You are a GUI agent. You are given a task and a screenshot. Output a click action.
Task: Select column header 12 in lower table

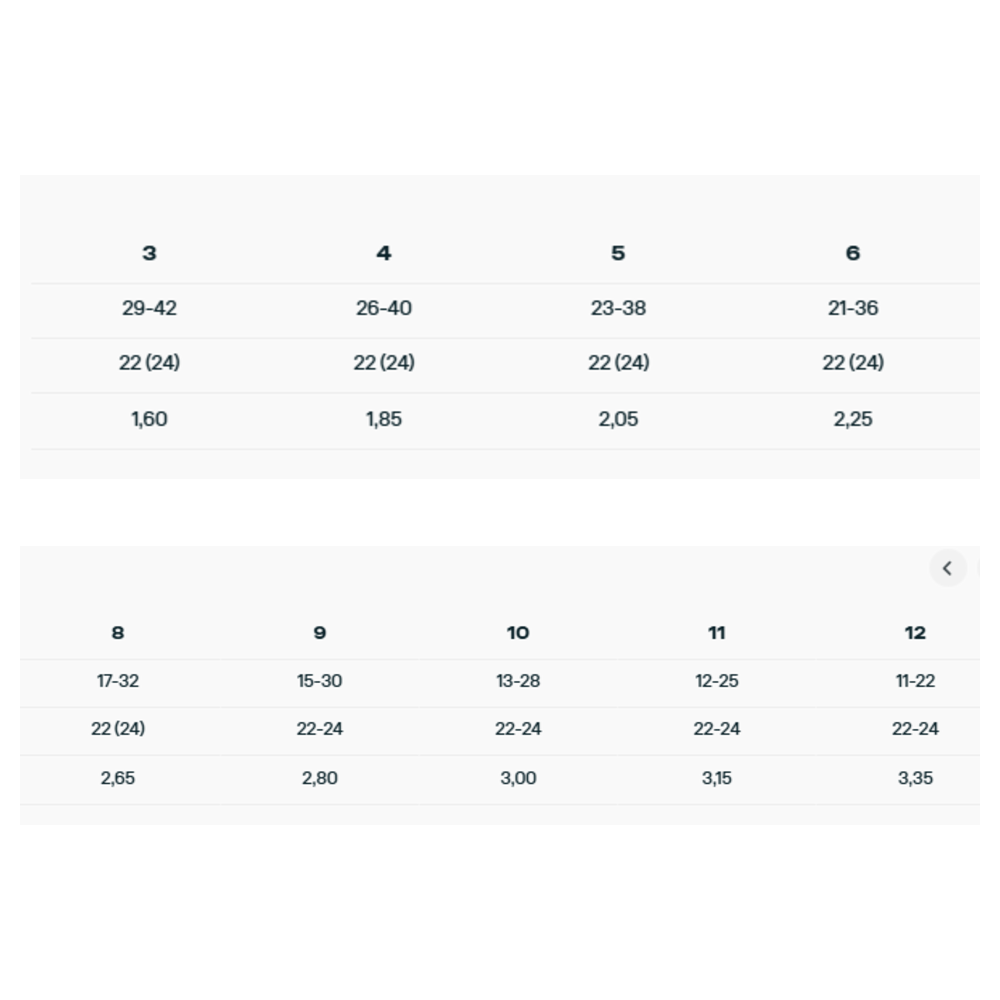[915, 633]
